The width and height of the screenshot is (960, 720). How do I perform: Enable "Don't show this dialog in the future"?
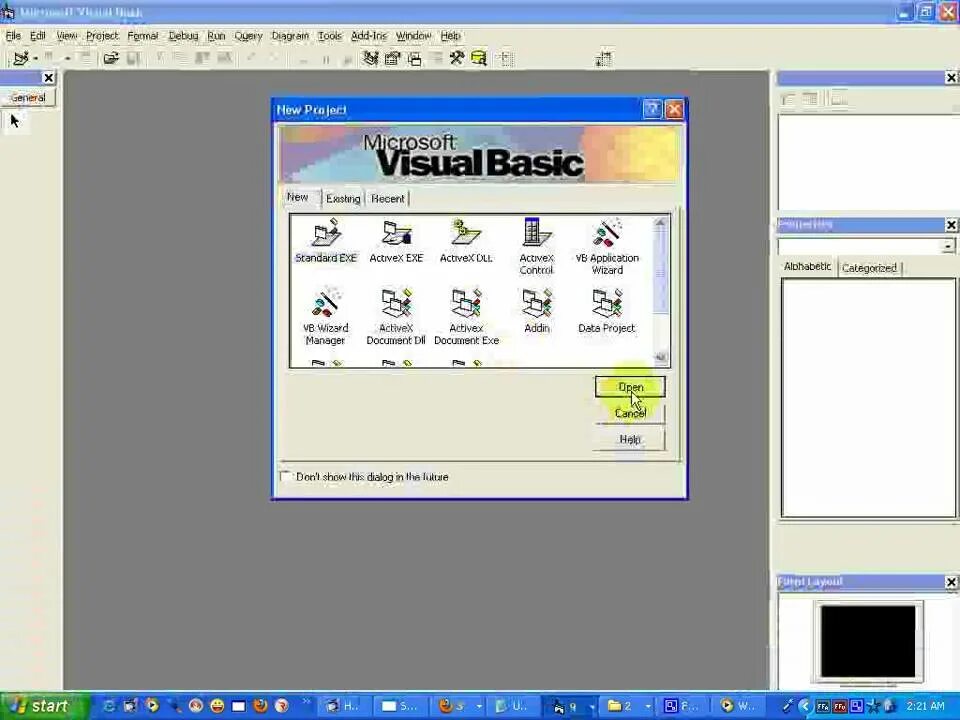[x=285, y=476]
